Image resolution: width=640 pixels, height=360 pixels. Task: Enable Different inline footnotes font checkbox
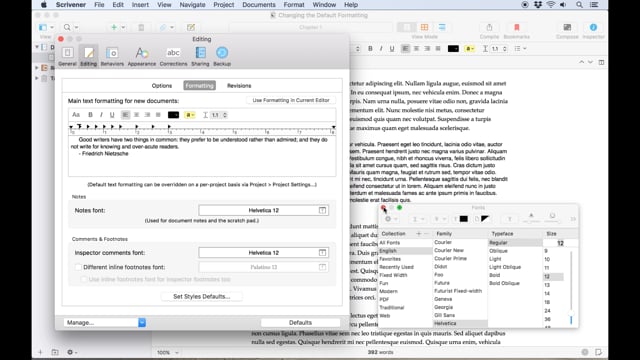78,267
